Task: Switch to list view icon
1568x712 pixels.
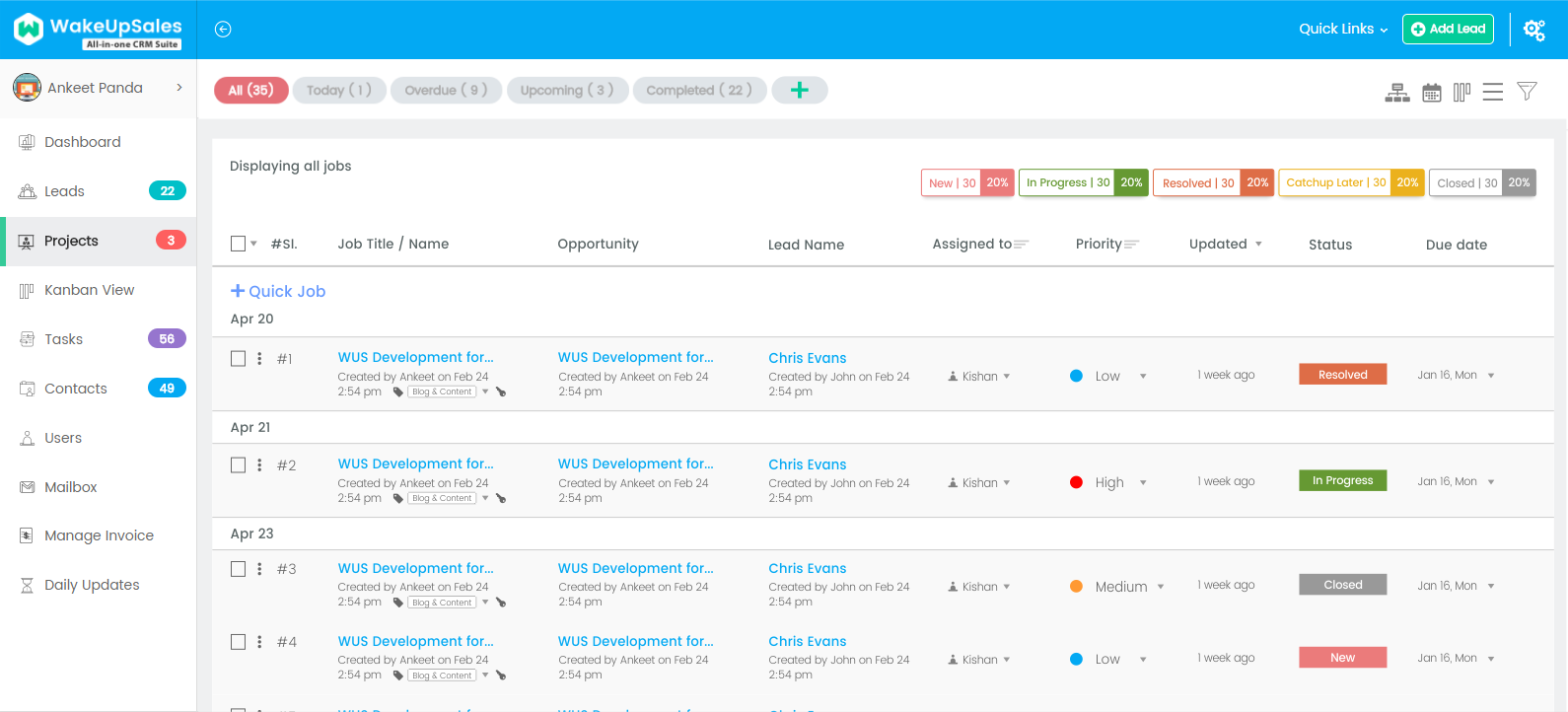Action: [1493, 92]
